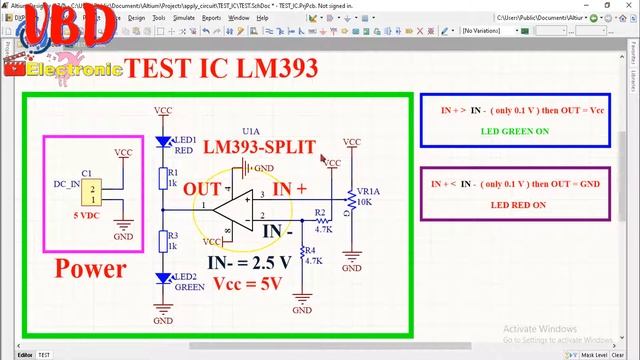Click the Home page icon
The height and width of the screenshot is (360, 640).
click(623, 18)
